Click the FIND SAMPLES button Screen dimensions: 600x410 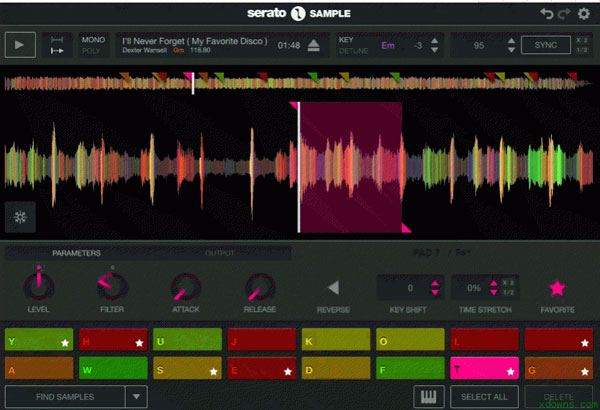(65, 397)
